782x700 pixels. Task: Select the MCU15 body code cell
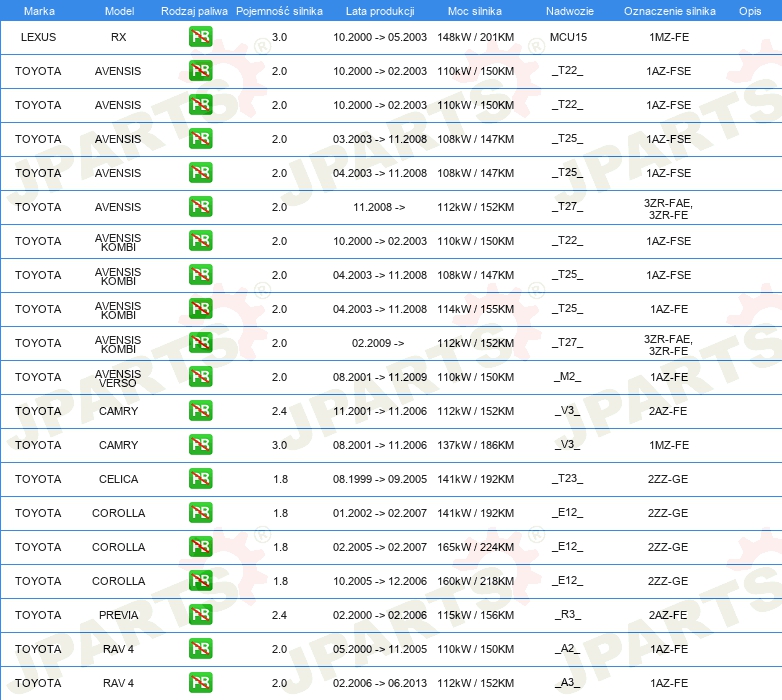(569, 37)
